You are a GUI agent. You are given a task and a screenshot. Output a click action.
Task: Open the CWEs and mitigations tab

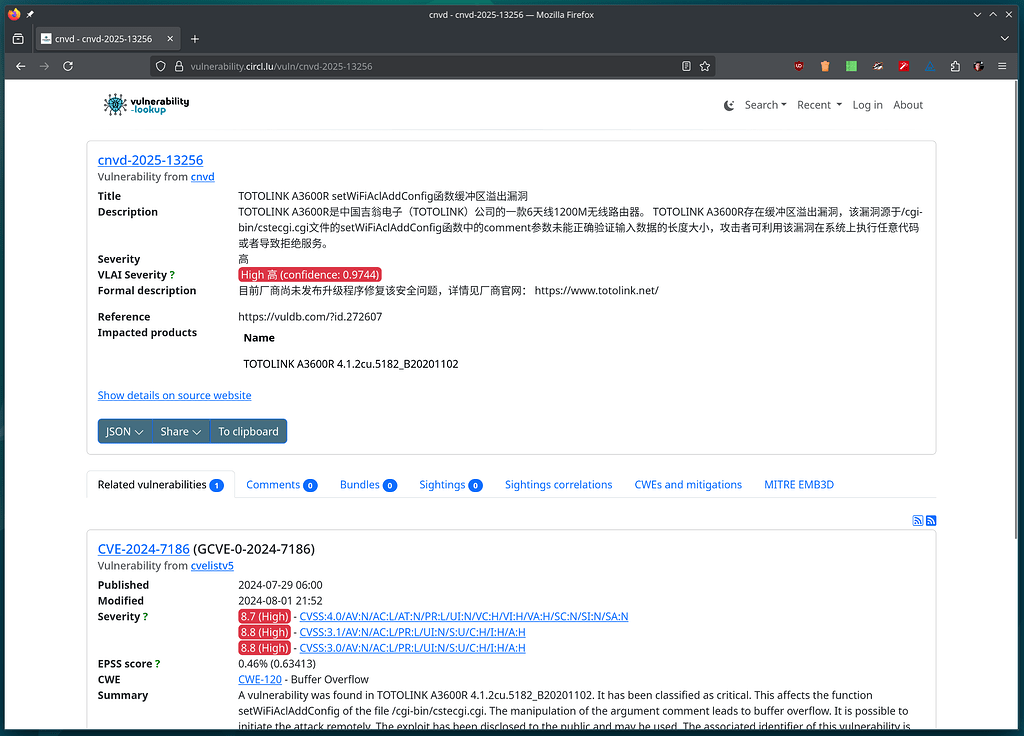click(688, 485)
